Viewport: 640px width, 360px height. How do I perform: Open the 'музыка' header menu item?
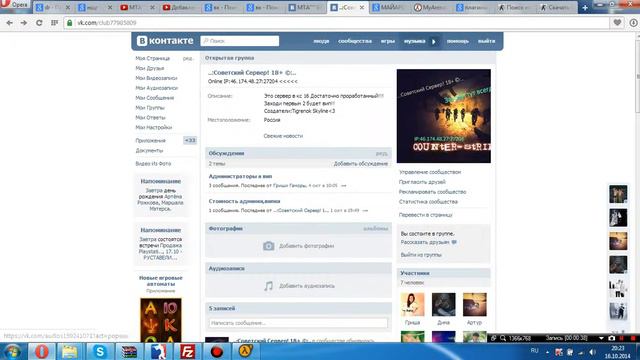coord(415,41)
